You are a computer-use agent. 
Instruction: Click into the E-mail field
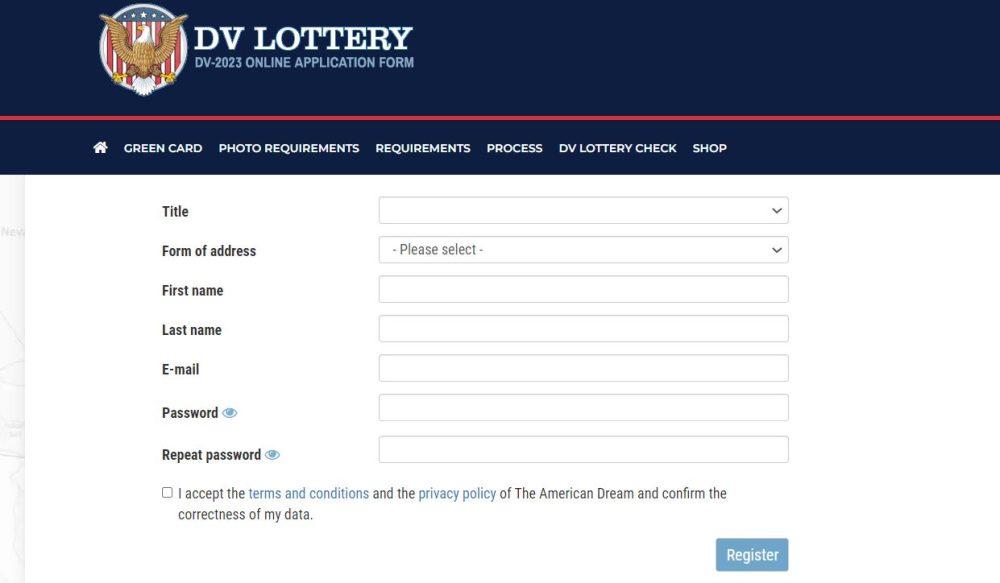[583, 368]
